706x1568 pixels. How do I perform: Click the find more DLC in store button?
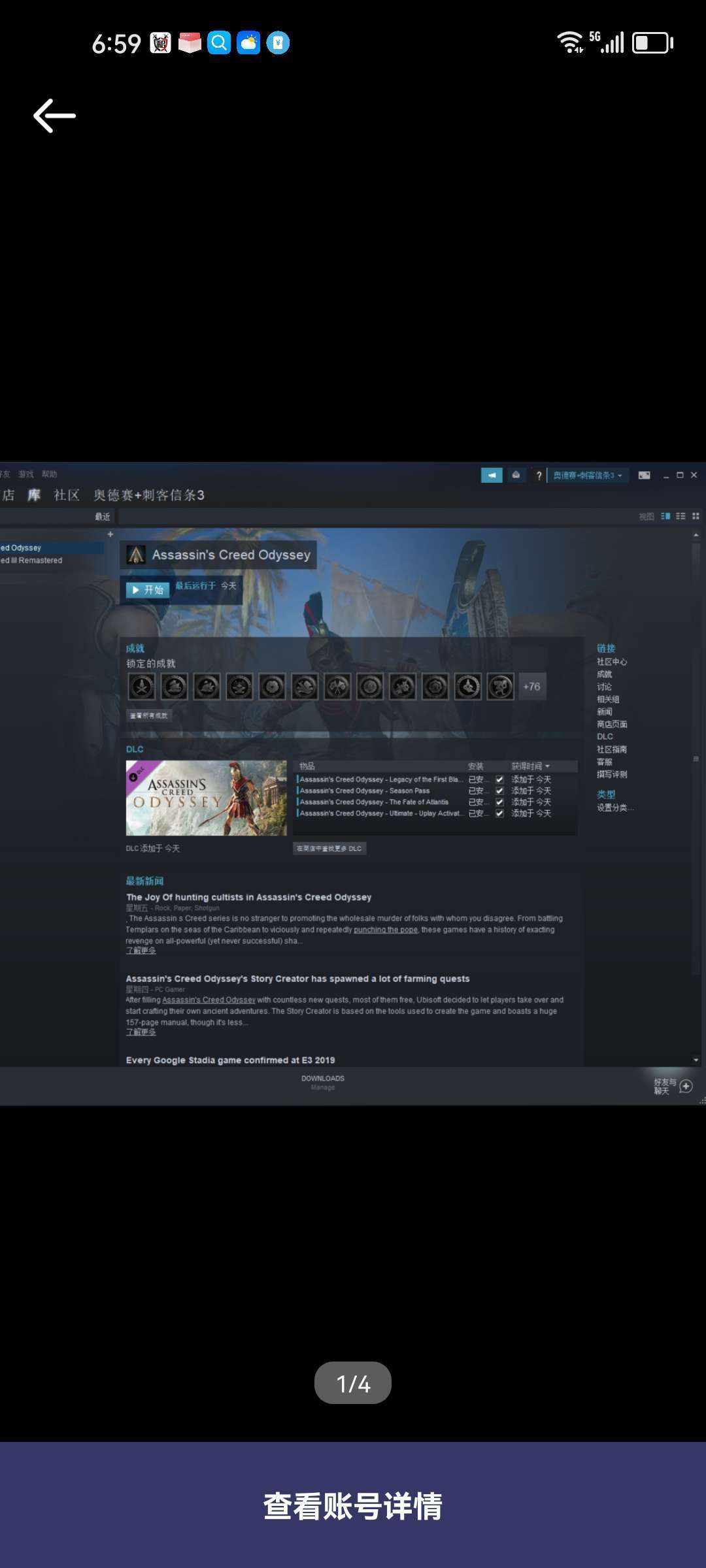click(329, 848)
